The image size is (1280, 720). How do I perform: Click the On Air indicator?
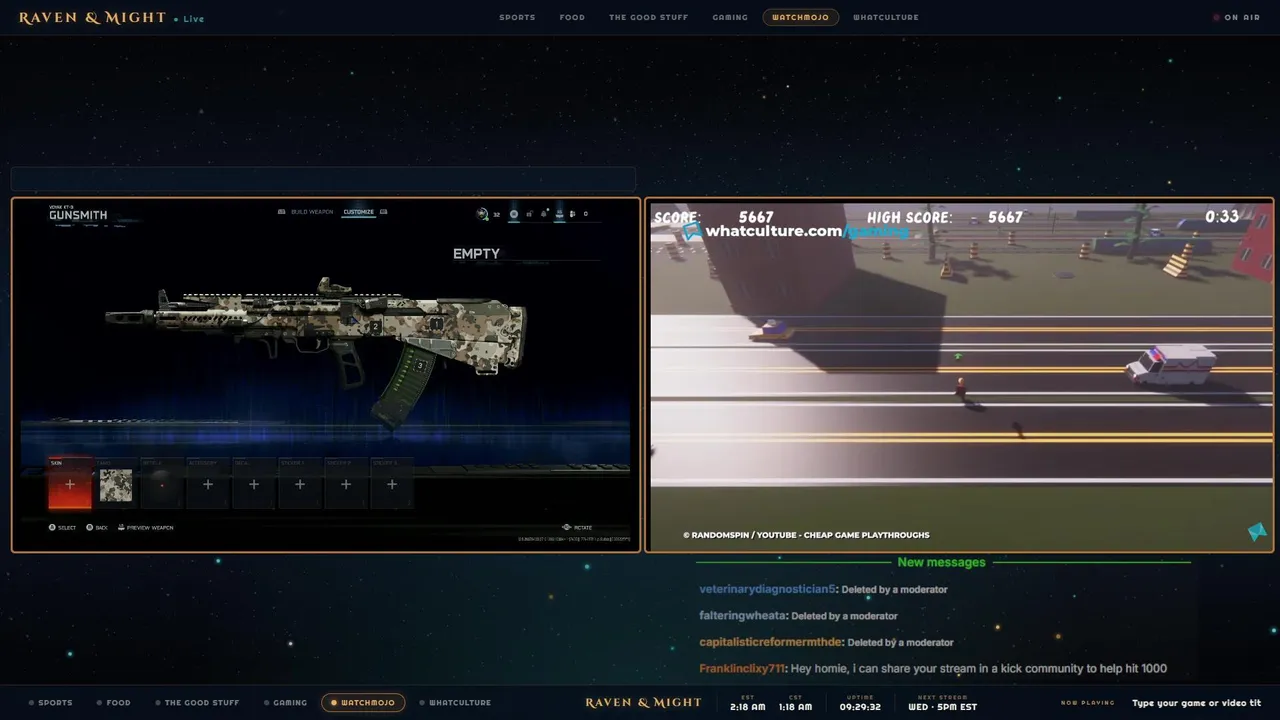pos(1236,17)
